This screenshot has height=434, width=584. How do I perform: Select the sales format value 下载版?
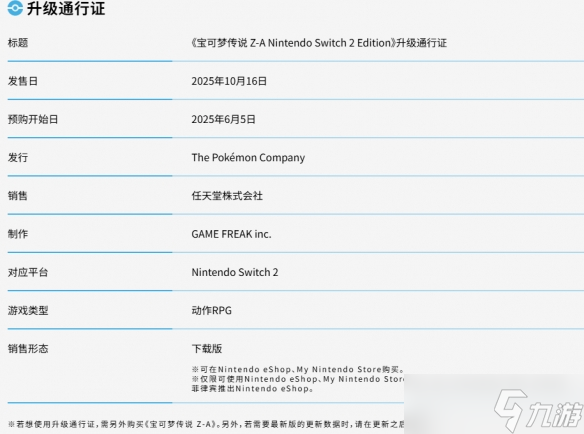207,349
